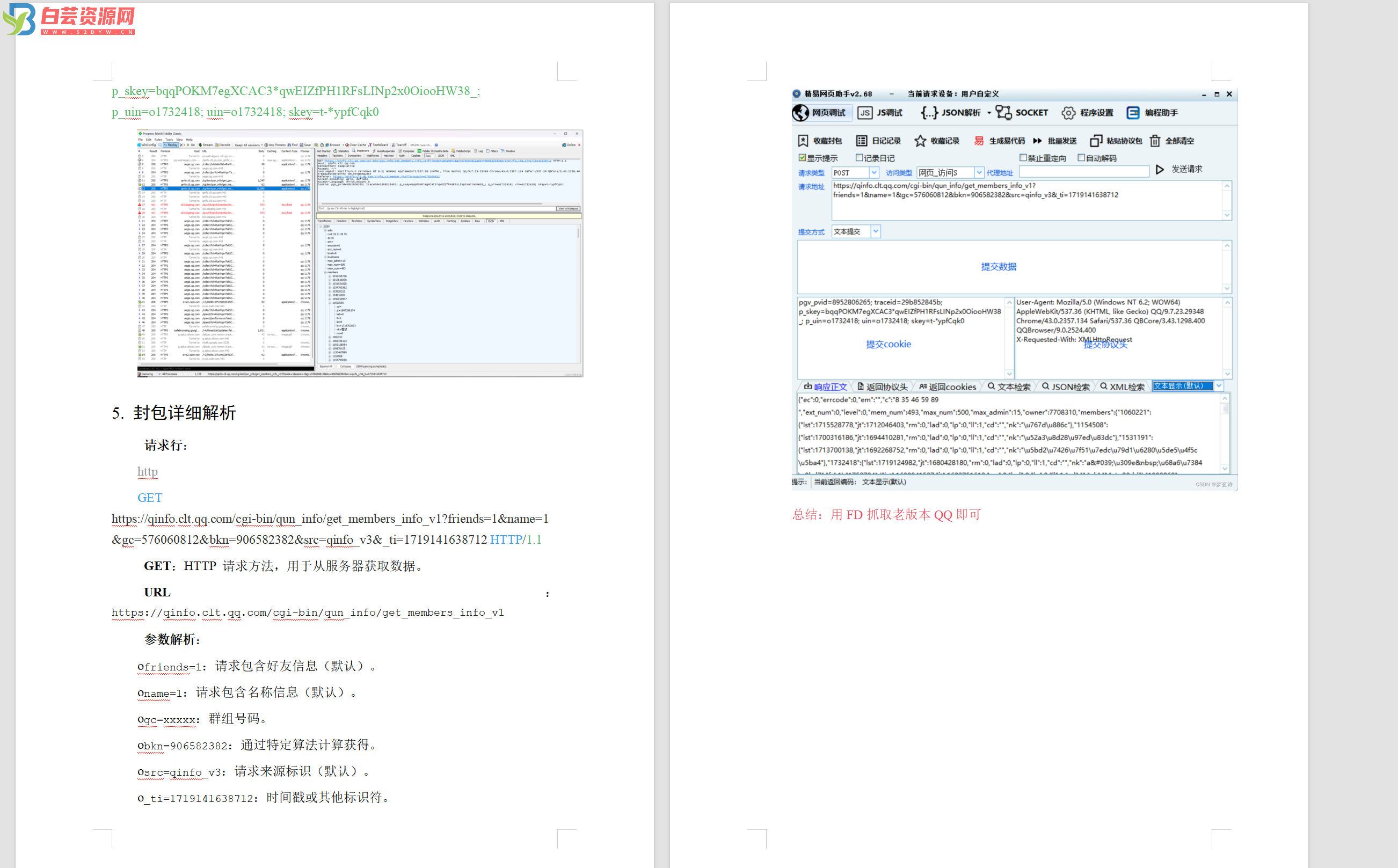The width and height of the screenshot is (1398, 868).
Task: Click the 收藏封包 bookmark icon
Action: (x=803, y=141)
